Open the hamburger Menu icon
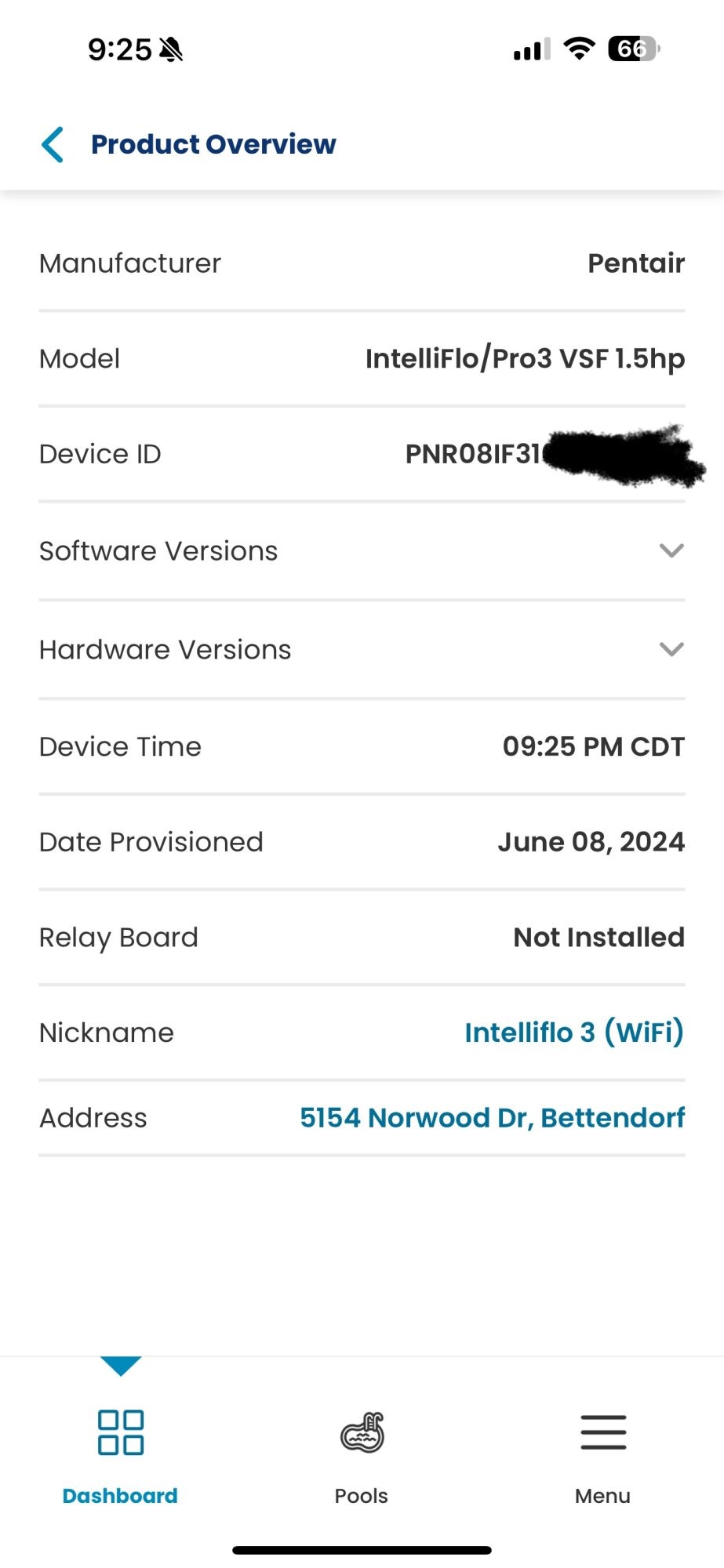724x1568 pixels. coord(603,1432)
